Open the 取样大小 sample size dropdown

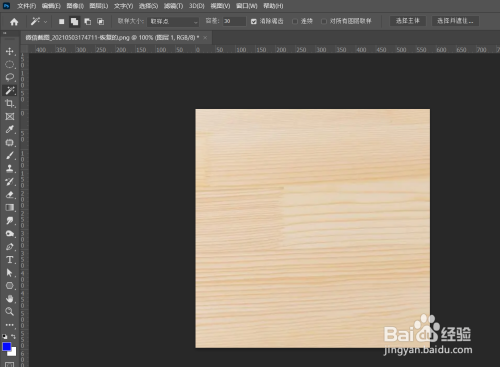coord(173,22)
